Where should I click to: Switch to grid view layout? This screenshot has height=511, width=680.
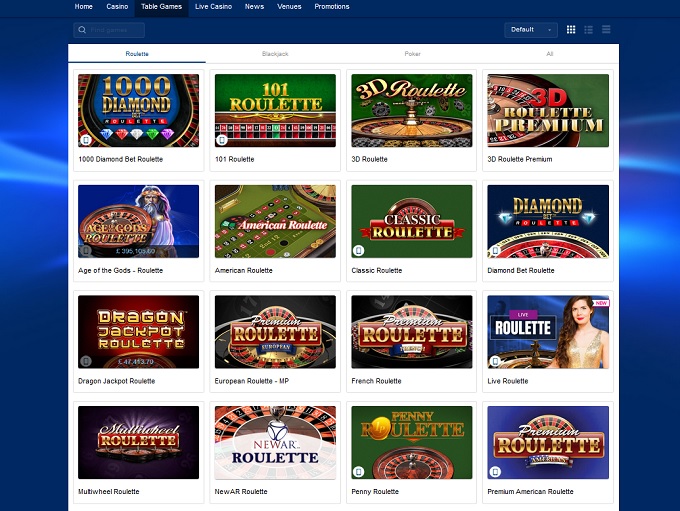[571, 30]
